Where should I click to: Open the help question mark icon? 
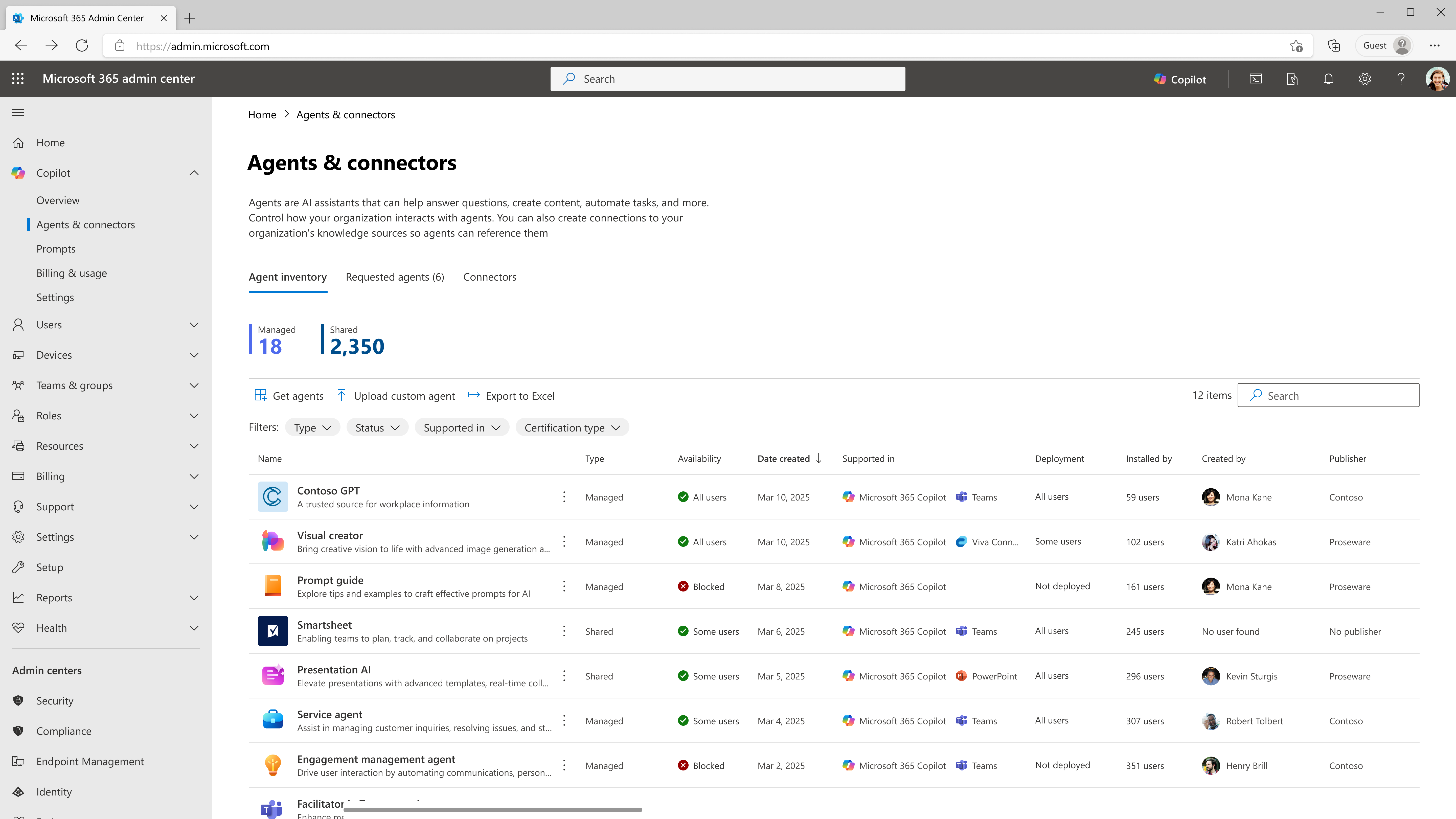(1401, 79)
